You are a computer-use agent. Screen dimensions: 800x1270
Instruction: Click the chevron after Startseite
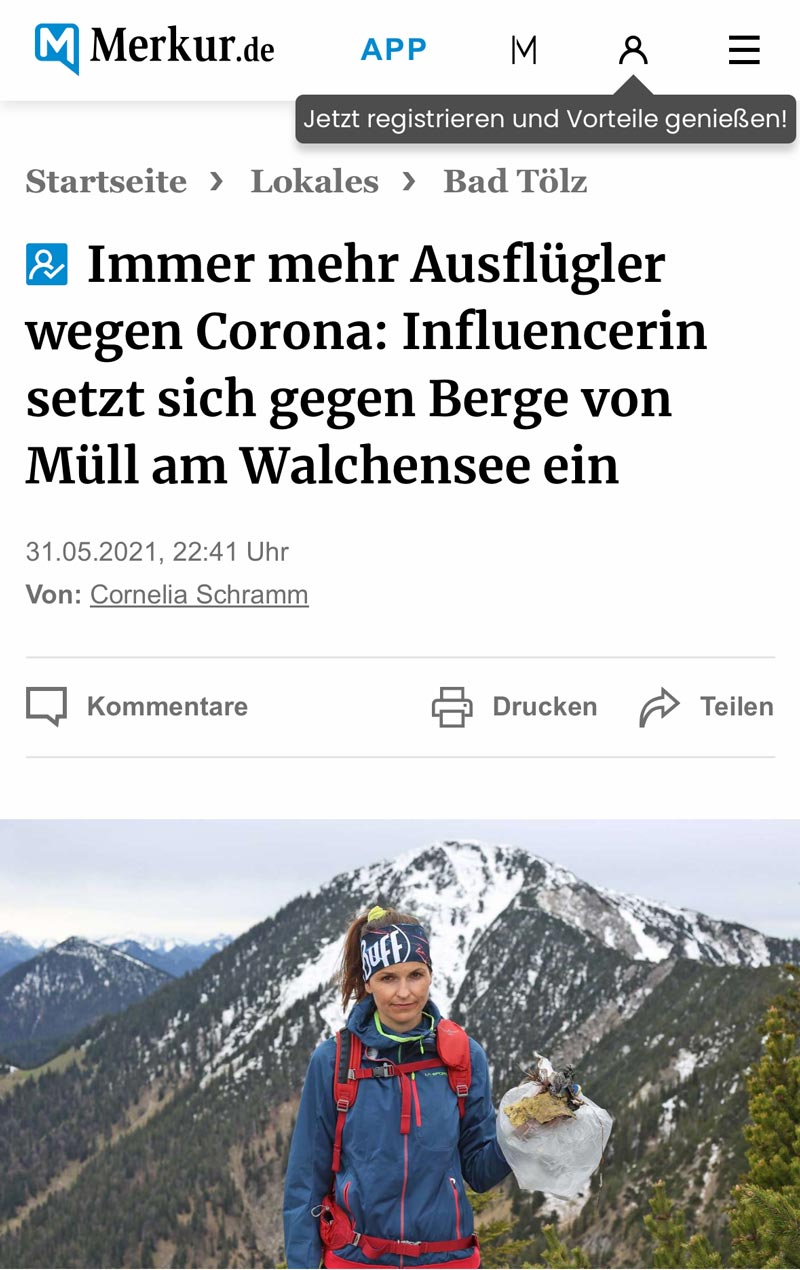tap(217, 181)
